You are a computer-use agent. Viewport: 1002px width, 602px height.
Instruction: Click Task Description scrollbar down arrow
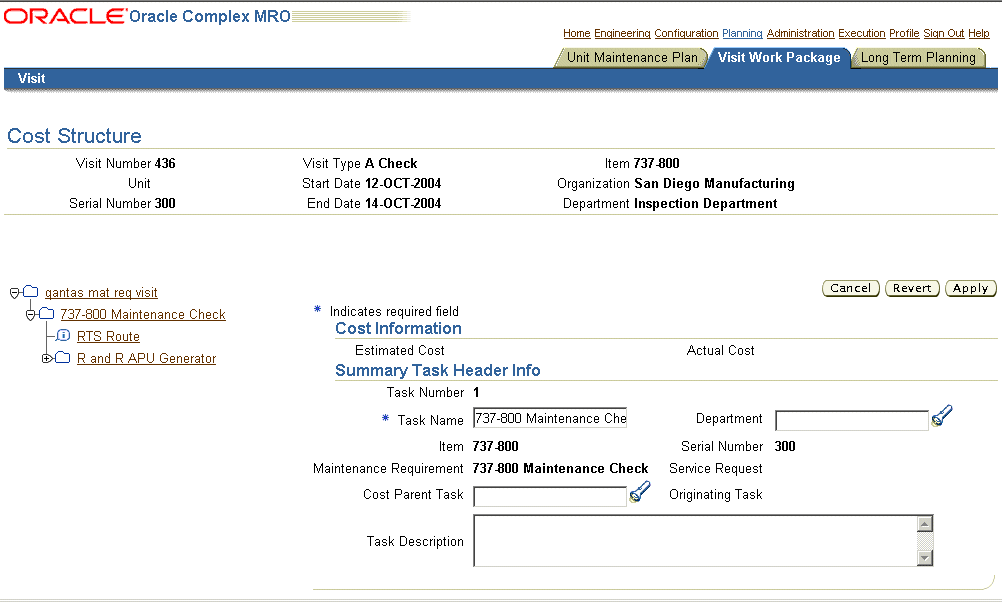click(x=925, y=558)
